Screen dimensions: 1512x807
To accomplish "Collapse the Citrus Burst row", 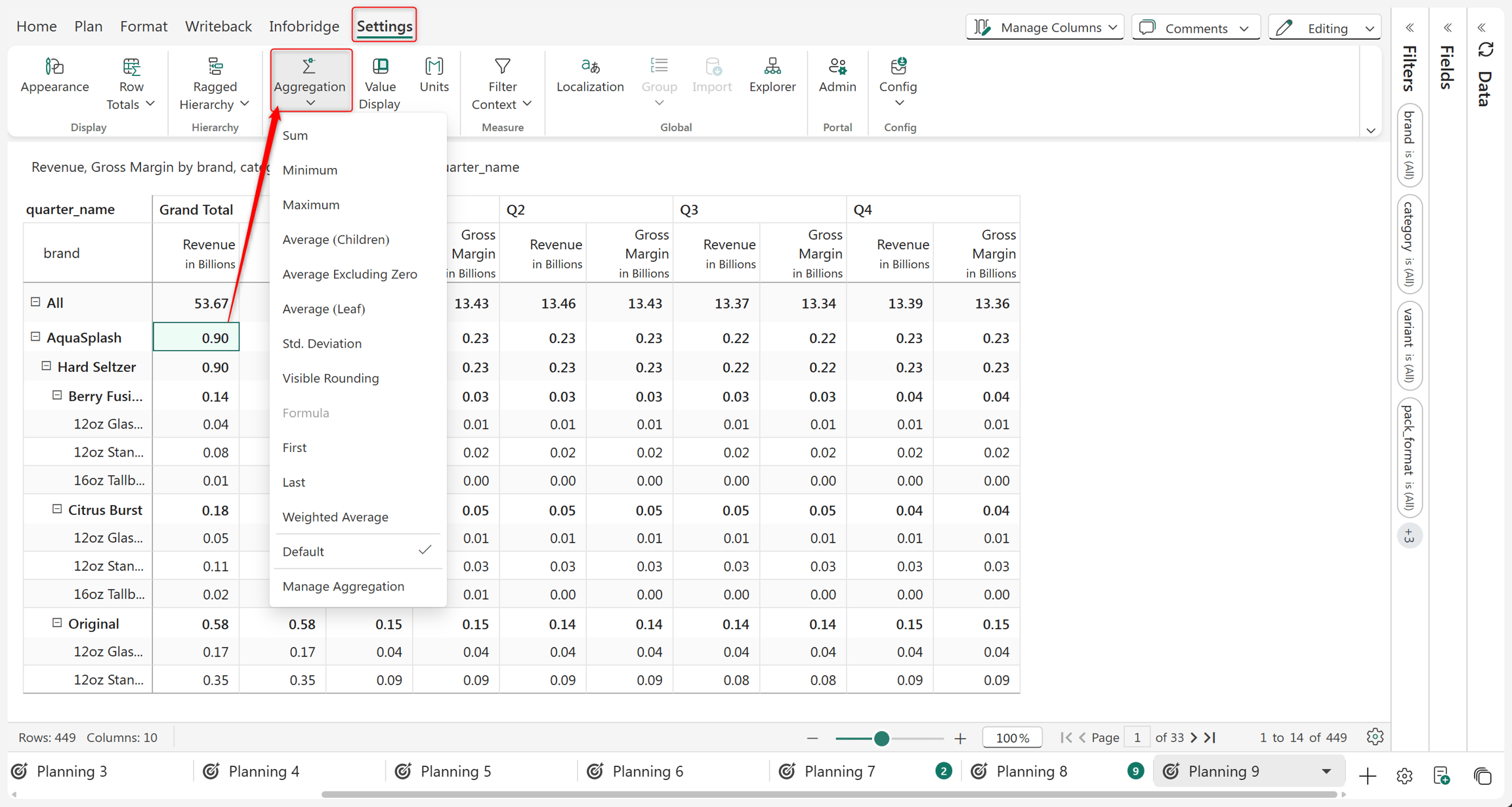I will 57,509.
